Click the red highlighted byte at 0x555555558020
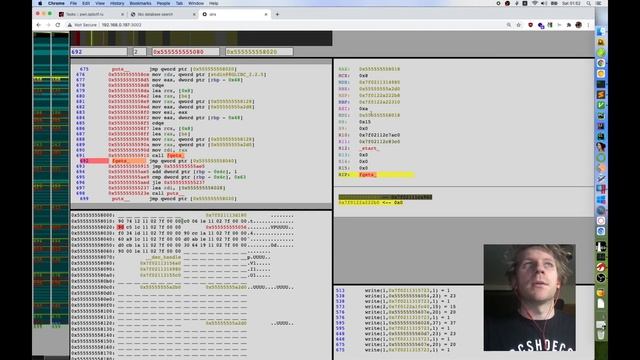Image resolution: width=640 pixels, height=360 pixels. (x=120, y=227)
